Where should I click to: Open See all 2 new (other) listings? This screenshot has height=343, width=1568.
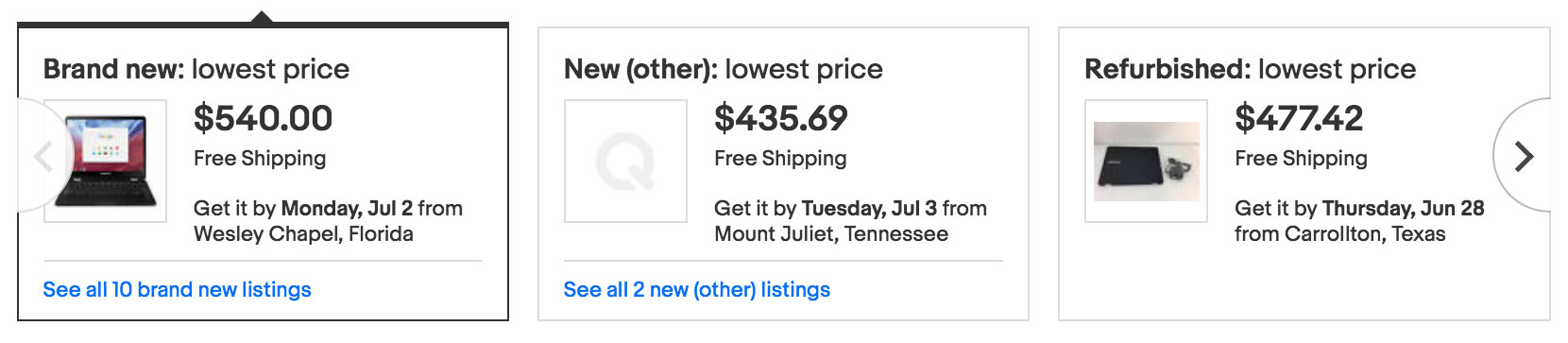coord(697,290)
